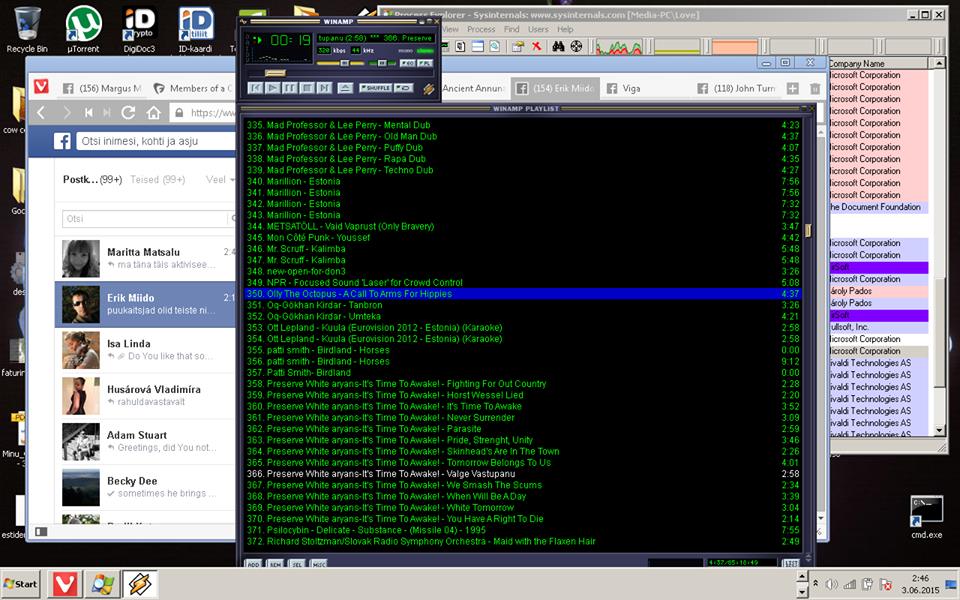Click Vivaldi rewind navigation icon
Viewport: 960px width, 600px height.
[89, 113]
